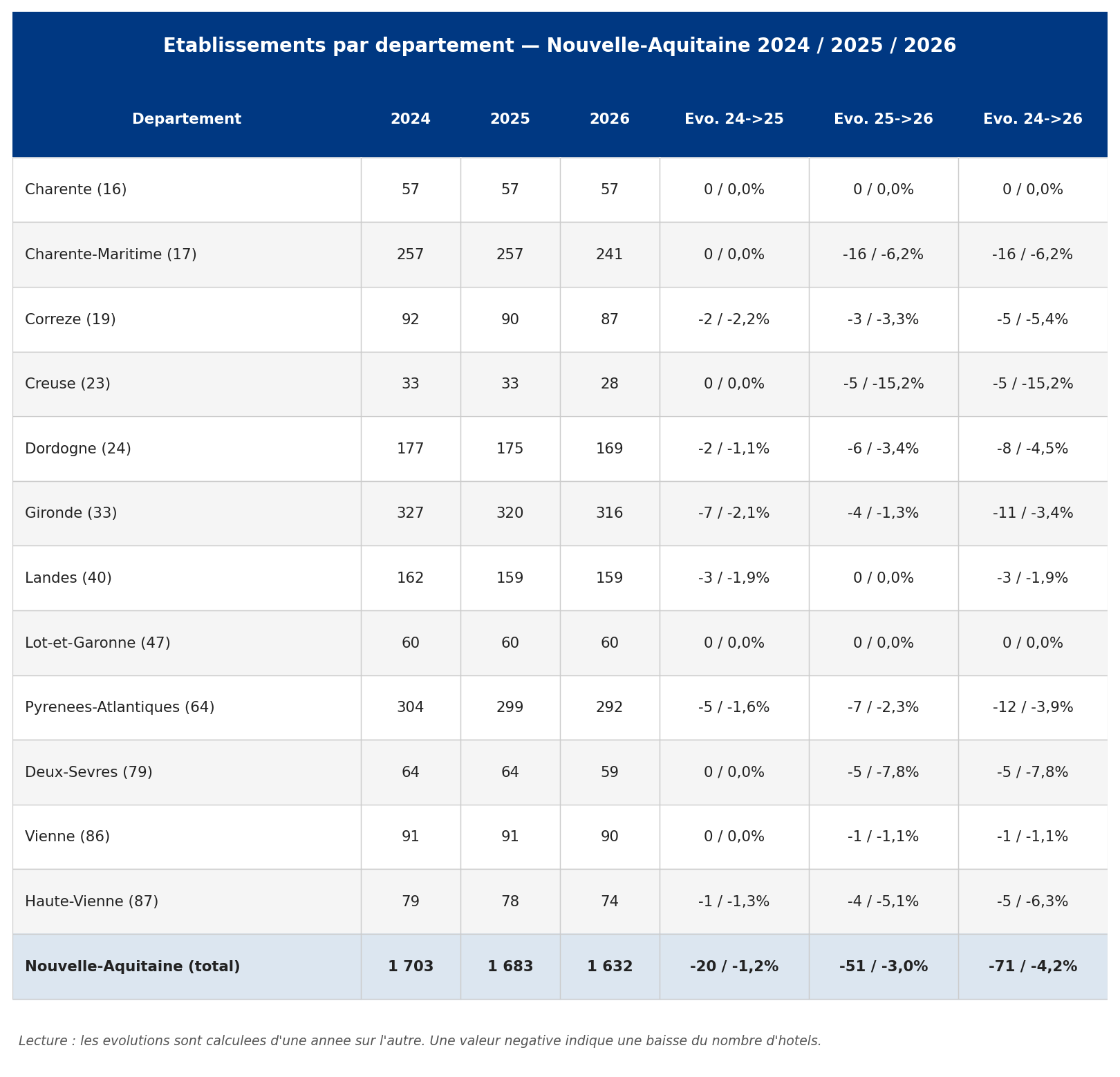1120x1077 pixels.
Task: Click the total -71 / -4,2% cell
Action: coord(1033,966)
